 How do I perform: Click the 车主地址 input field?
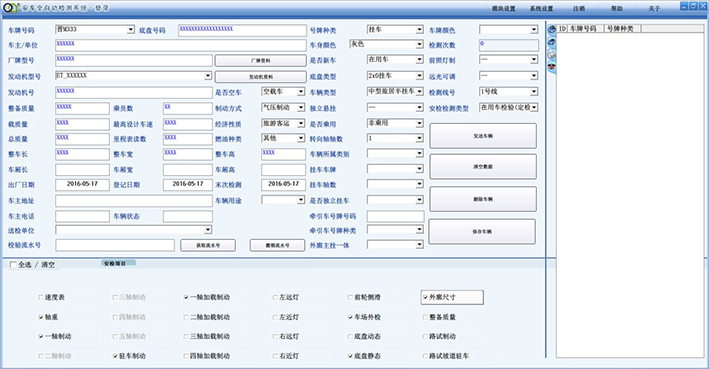click(x=134, y=200)
